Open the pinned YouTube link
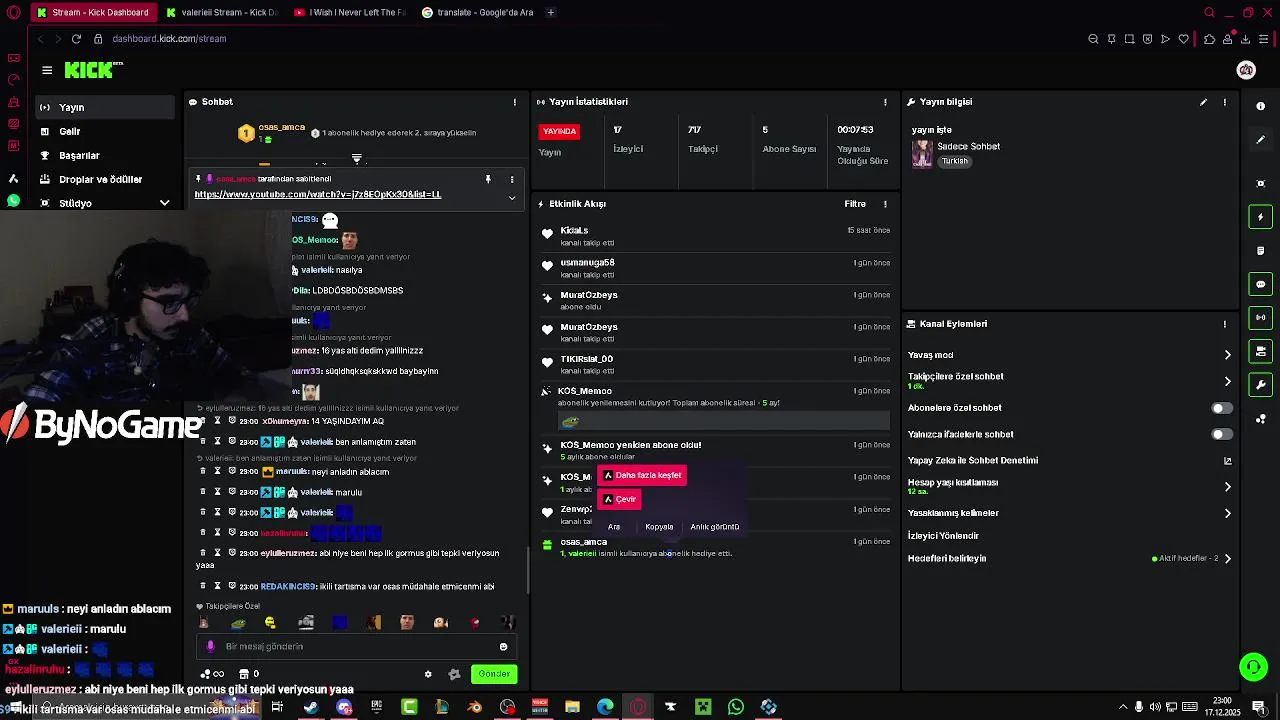This screenshot has width=1280, height=720. (x=317, y=194)
